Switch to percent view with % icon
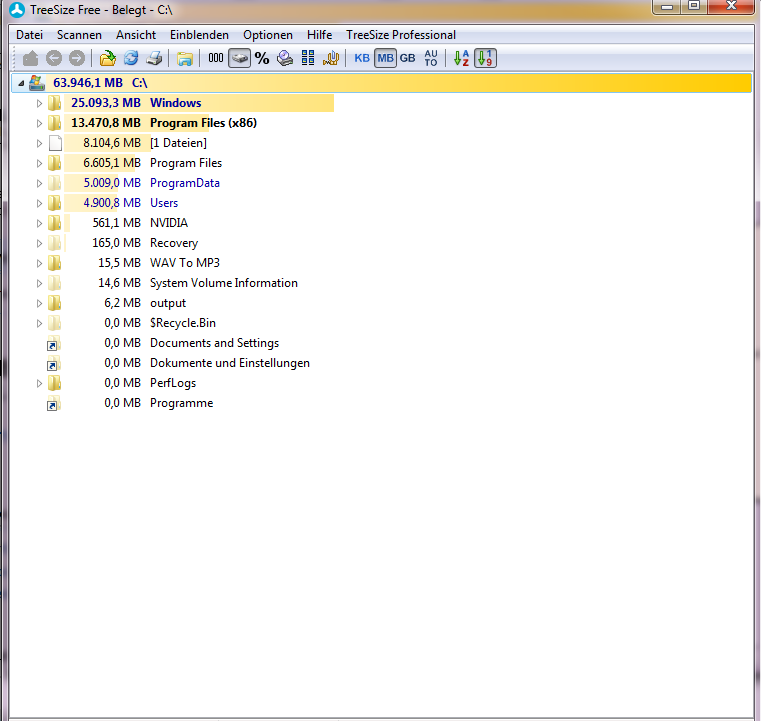 click(262, 58)
